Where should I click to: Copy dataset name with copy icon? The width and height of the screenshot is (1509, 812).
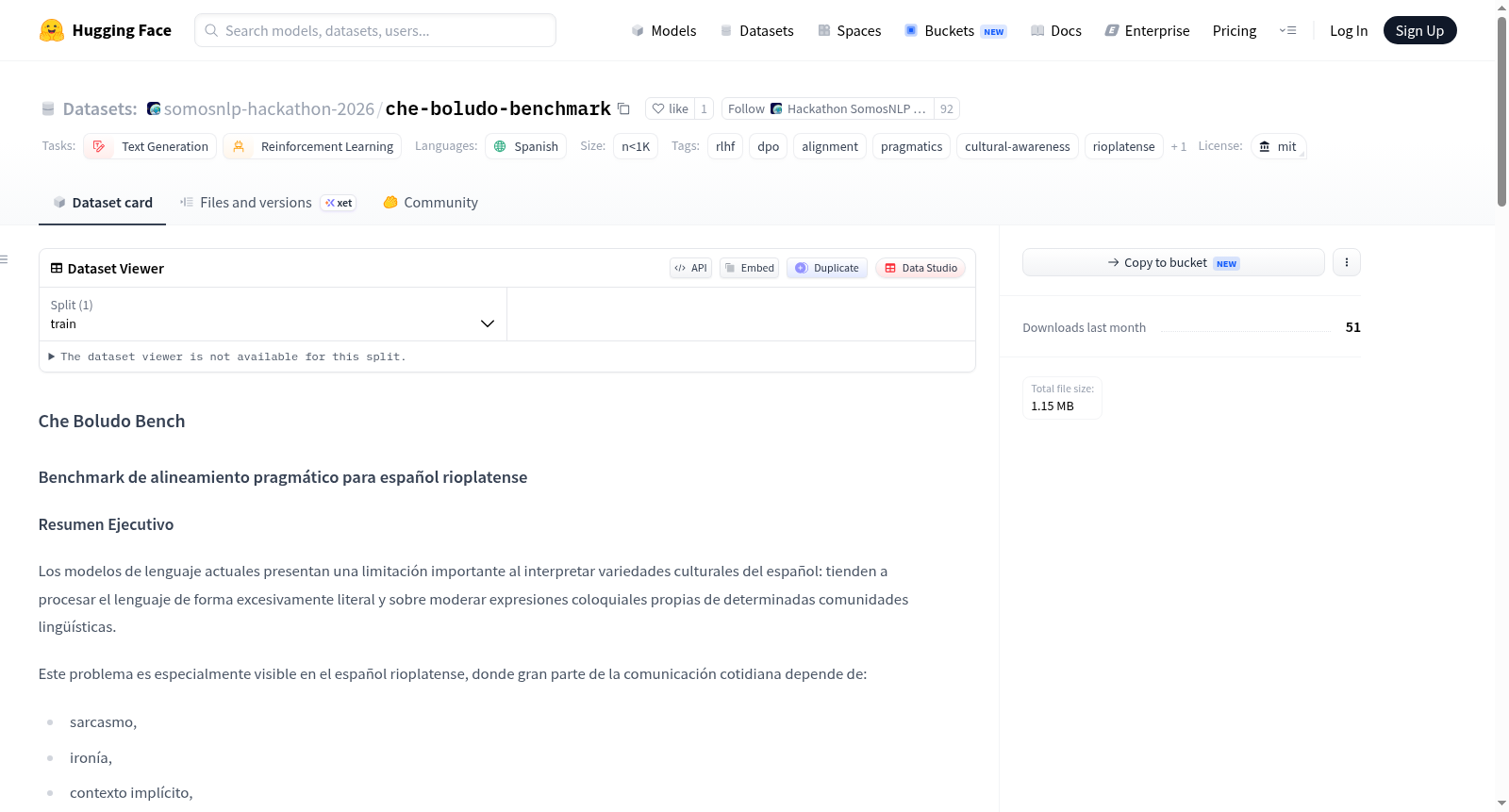pyautogui.click(x=623, y=108)
